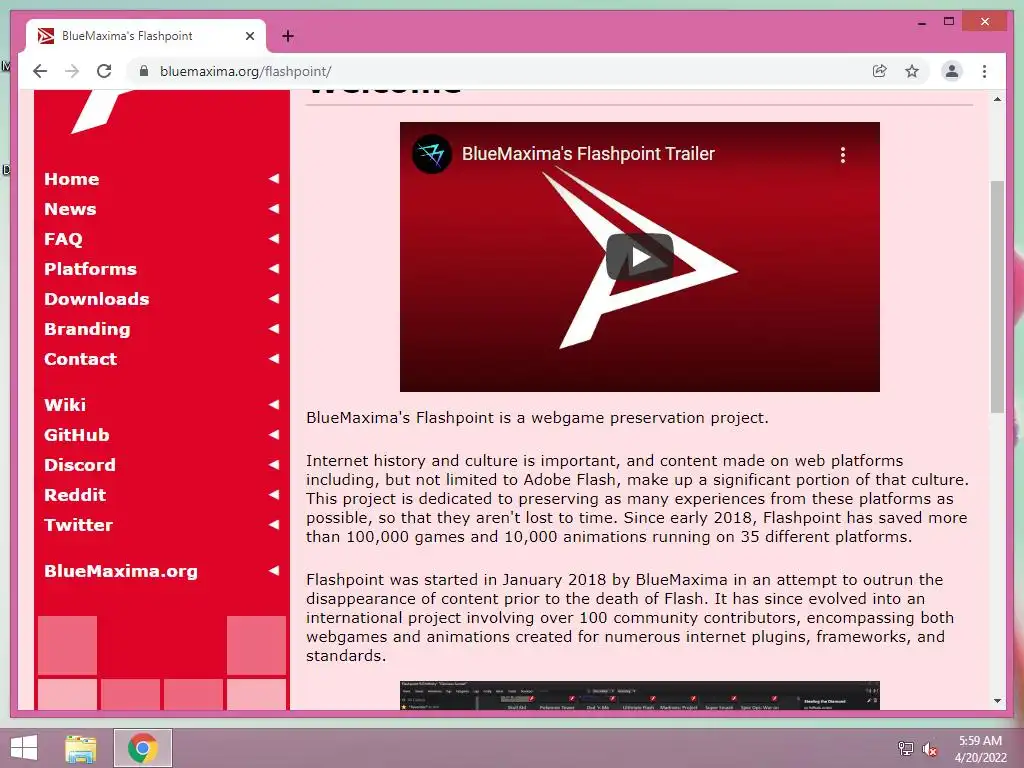Open the YouTube video options menu

[x=843, y=155]
